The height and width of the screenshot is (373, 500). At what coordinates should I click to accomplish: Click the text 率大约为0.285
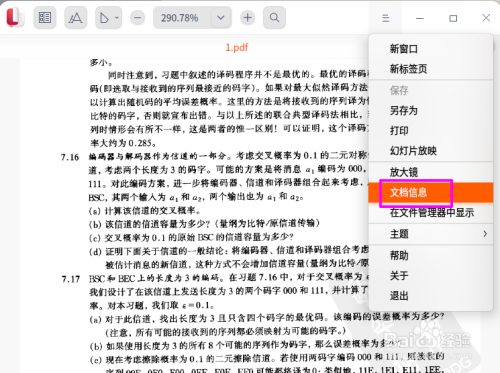(x=123, y=143)
